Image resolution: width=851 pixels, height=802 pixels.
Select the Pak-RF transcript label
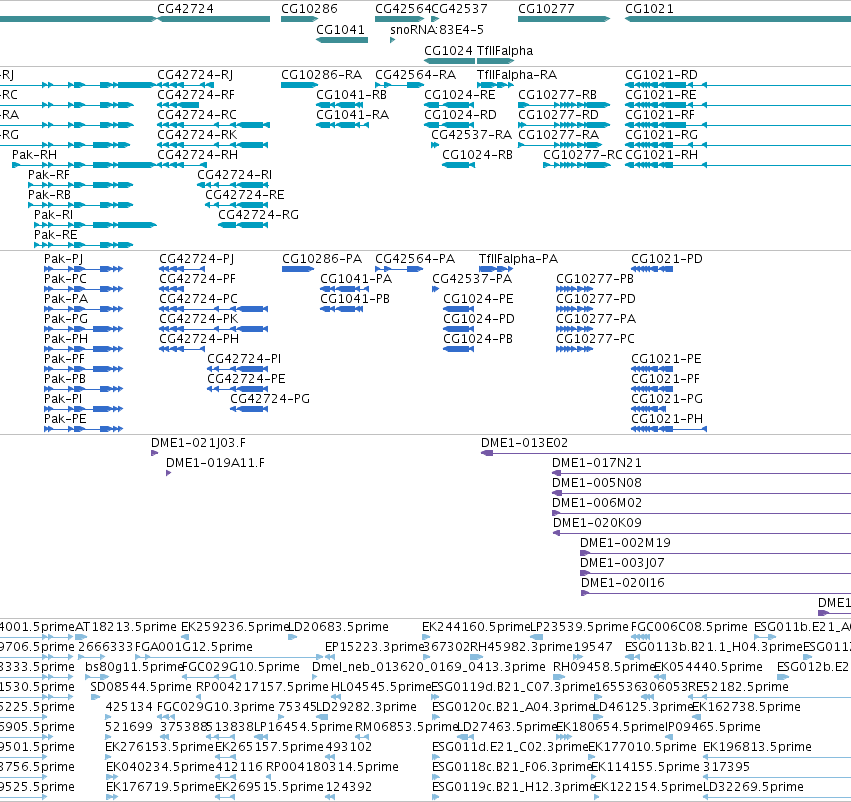coord(49,175)
